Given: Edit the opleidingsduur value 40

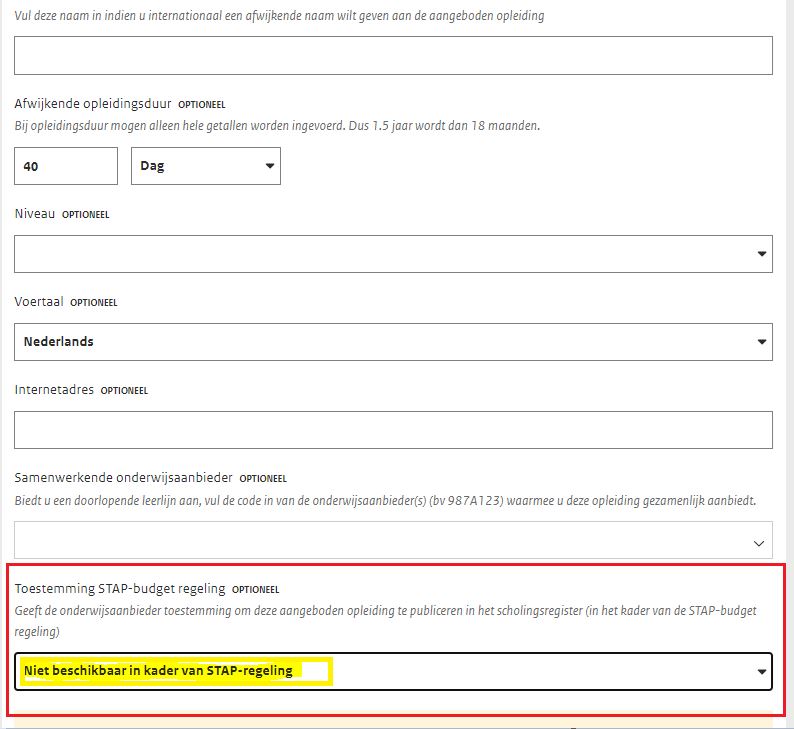Looking at the screenshot, I should [x=66, y=166].
